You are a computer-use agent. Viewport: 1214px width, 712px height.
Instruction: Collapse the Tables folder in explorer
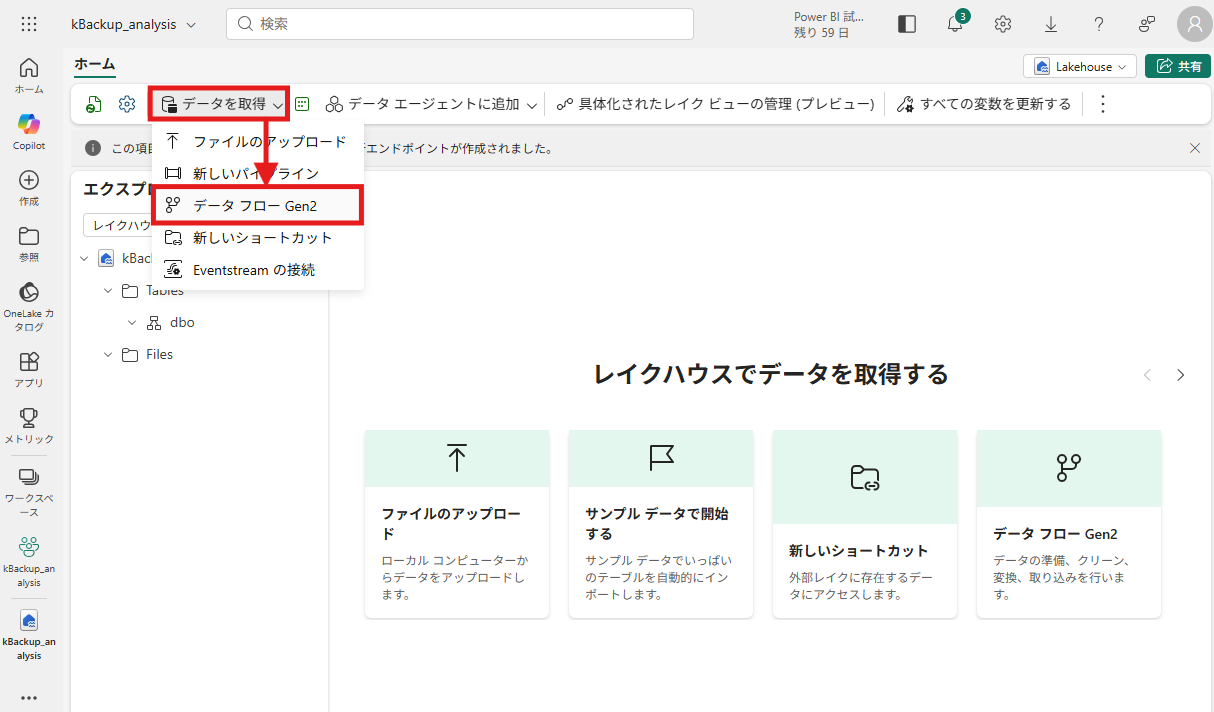tap(109, 291)
